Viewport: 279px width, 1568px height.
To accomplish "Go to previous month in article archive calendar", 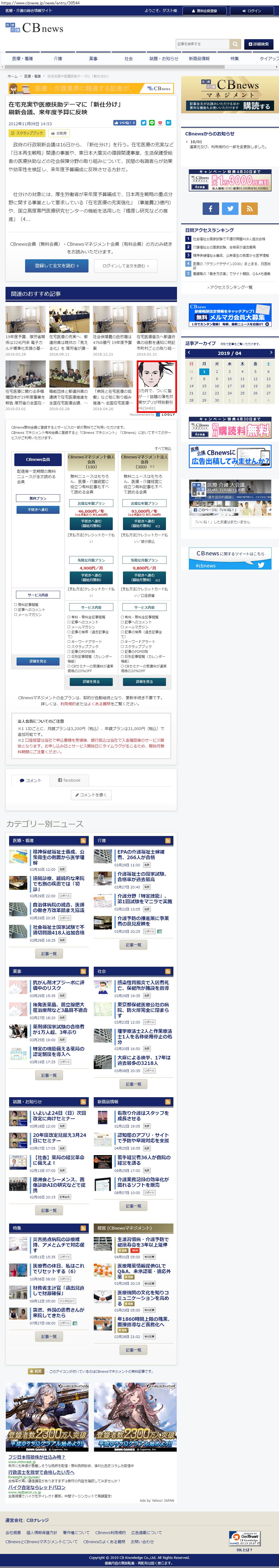I will pyautogui.click(x=189, y=352).
